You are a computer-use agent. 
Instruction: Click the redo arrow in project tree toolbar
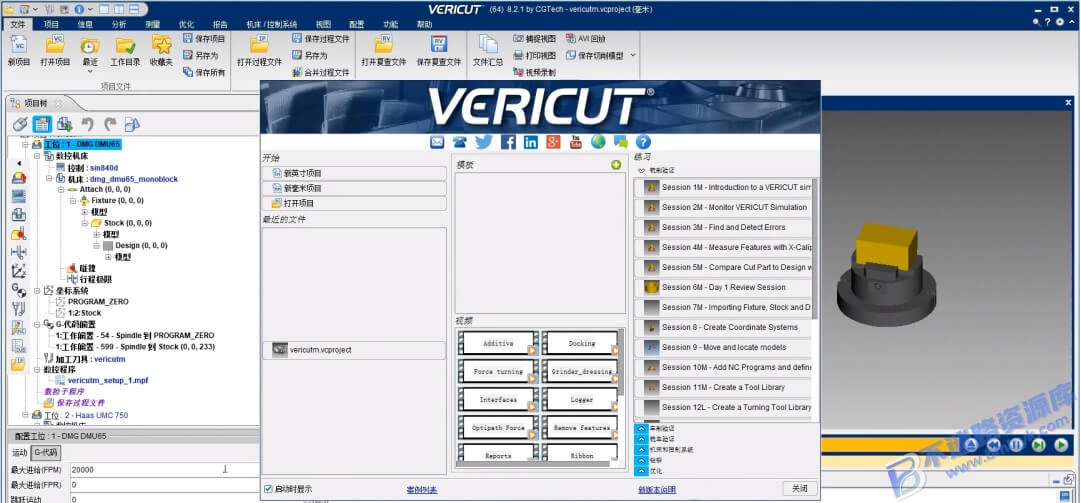tap(110, 124)
